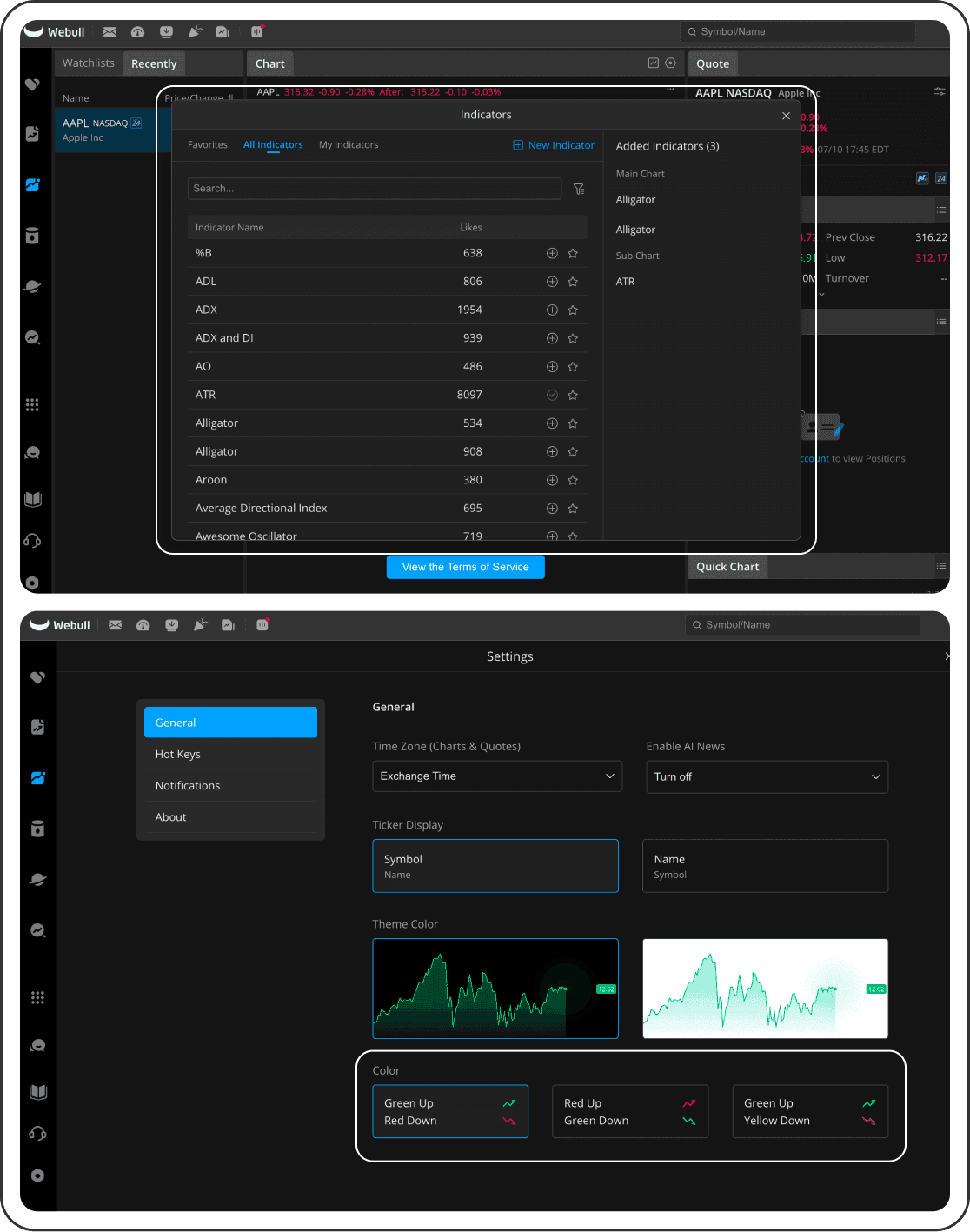The width and height of the screenshot is (970, 1232).
Task: Select the Red Up Green Down color option
Action: [x=630, y=1111]
